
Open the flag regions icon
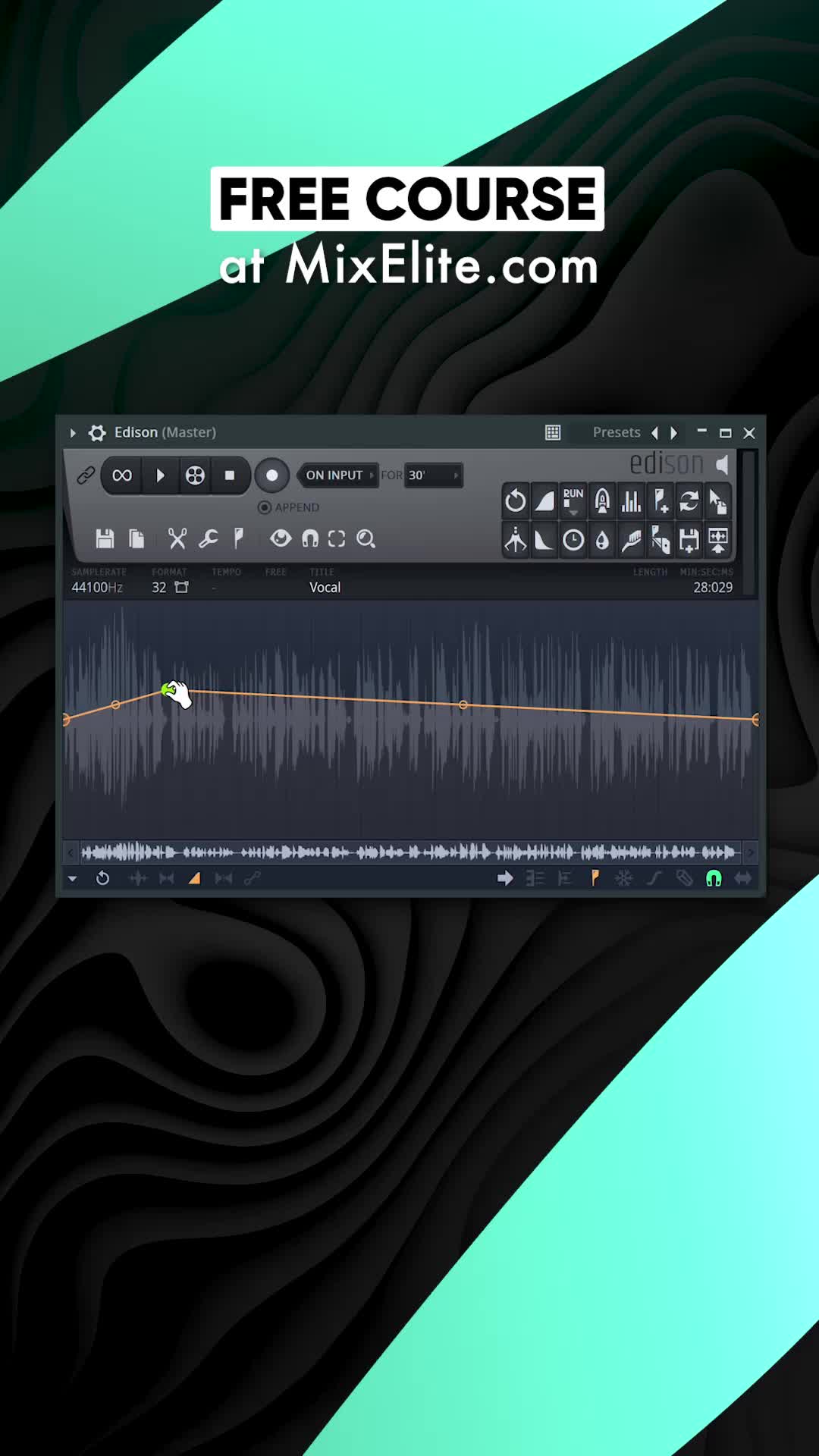pyautogui.click(x=239, y=538)
